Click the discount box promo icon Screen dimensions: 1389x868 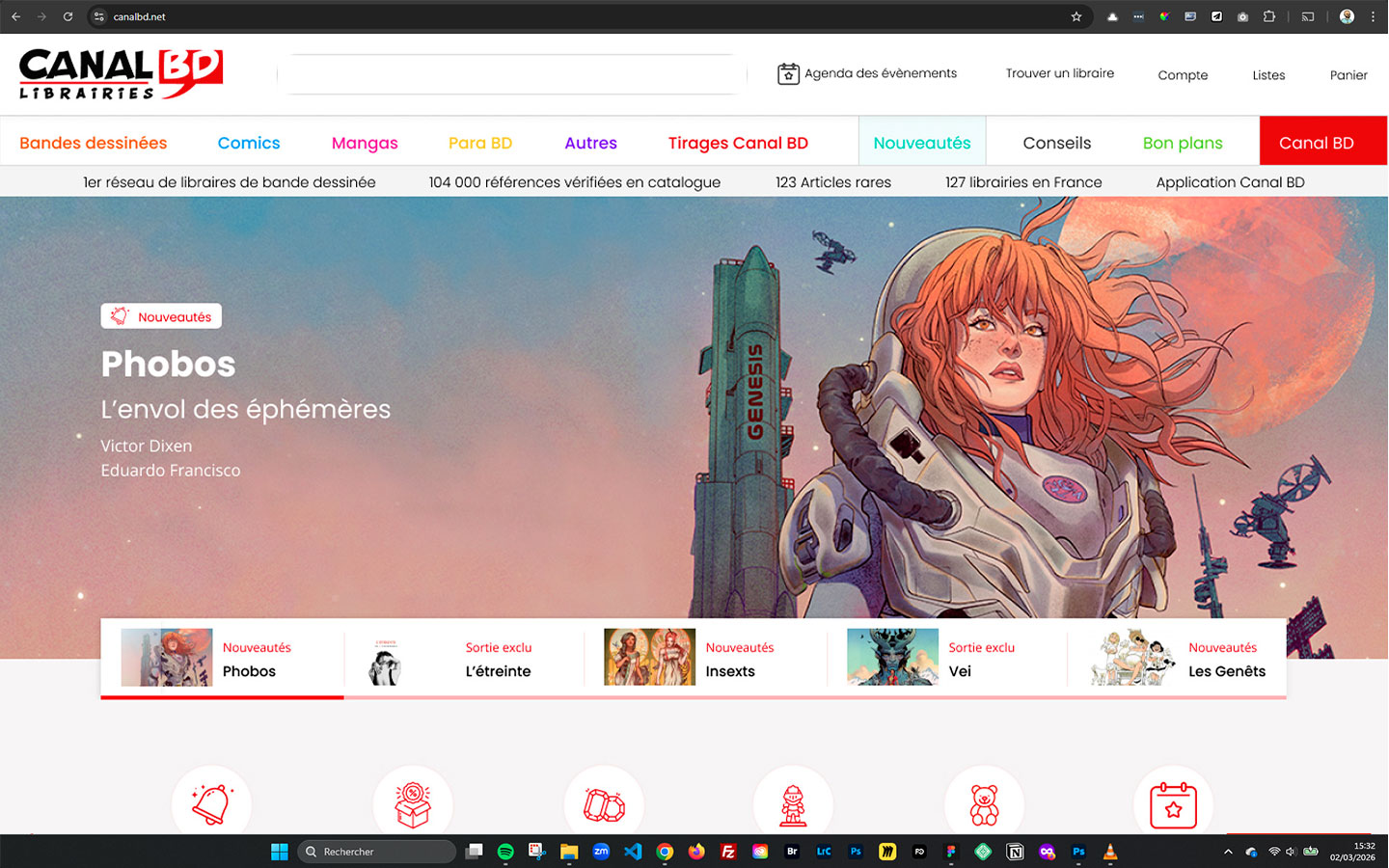413,803
